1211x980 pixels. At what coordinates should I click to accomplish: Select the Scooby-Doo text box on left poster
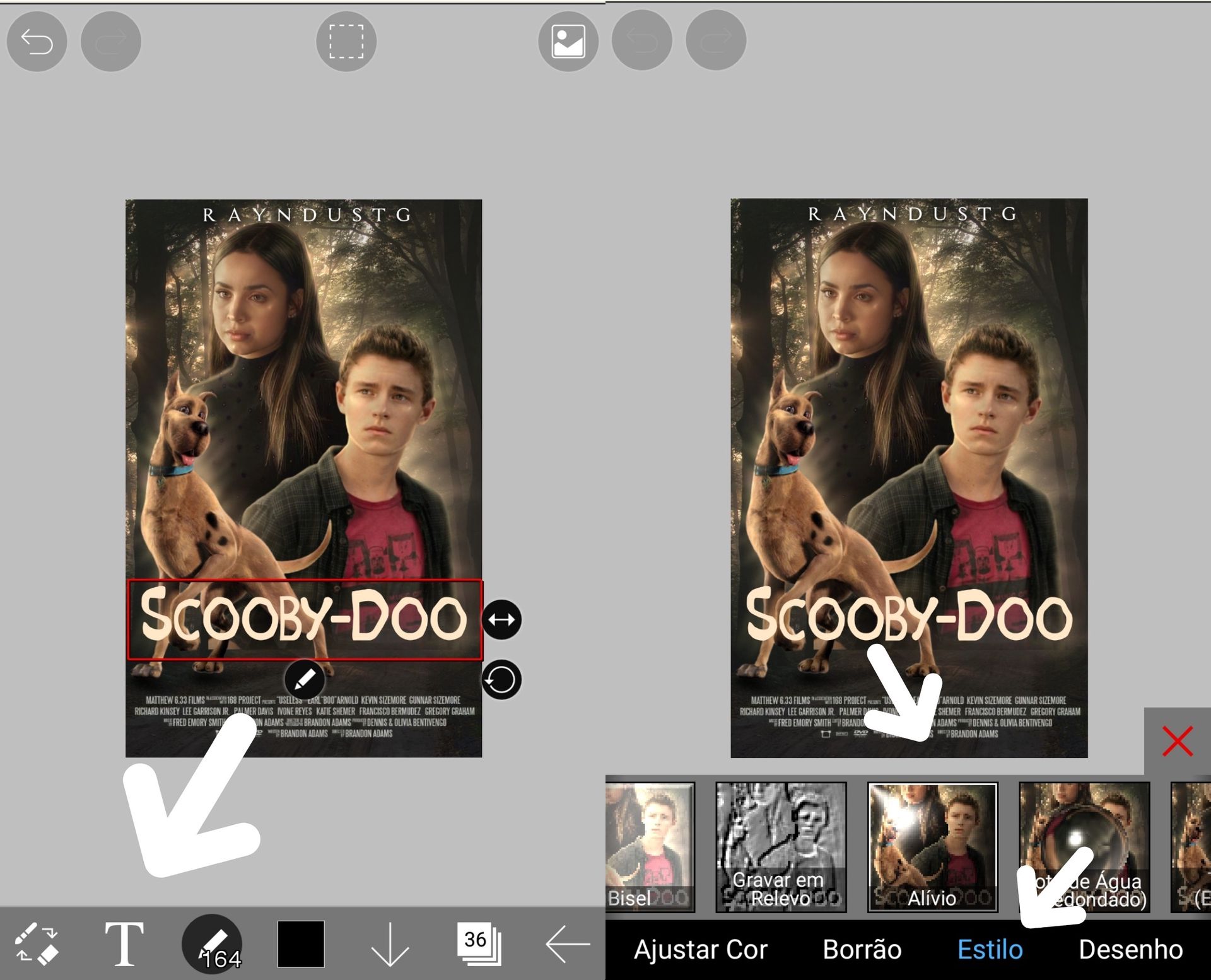pyautogui.click(x=305, y=620)
